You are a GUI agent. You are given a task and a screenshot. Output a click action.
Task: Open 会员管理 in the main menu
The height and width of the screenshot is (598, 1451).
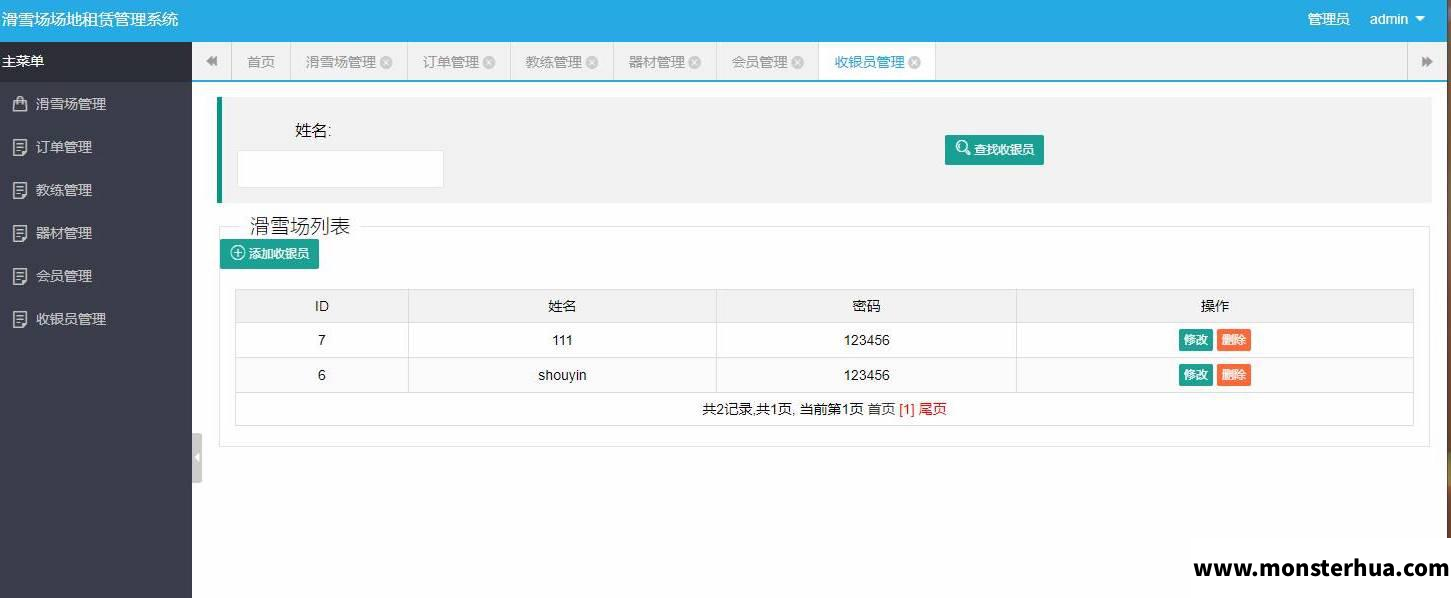pyautogui.click(x=96, y=276)
